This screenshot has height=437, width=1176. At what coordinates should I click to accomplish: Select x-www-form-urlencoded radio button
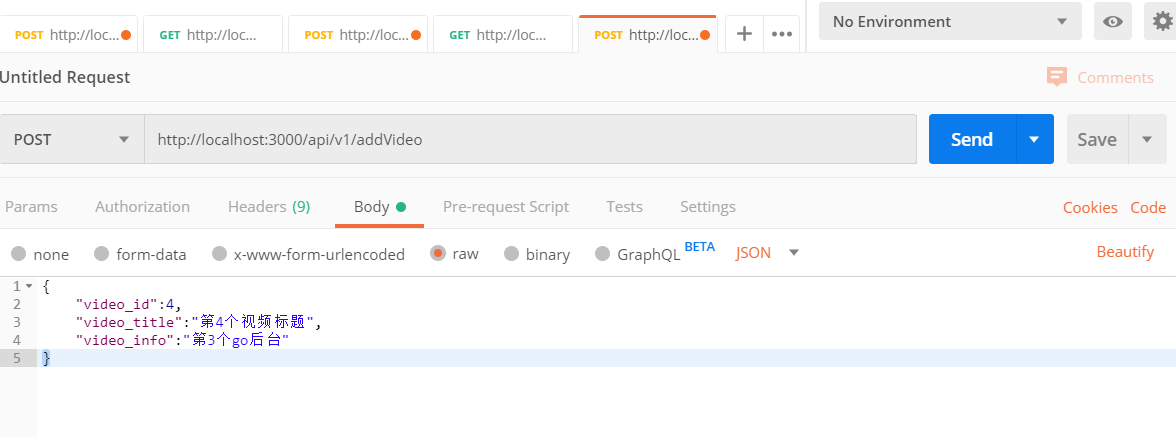(219, 253)
